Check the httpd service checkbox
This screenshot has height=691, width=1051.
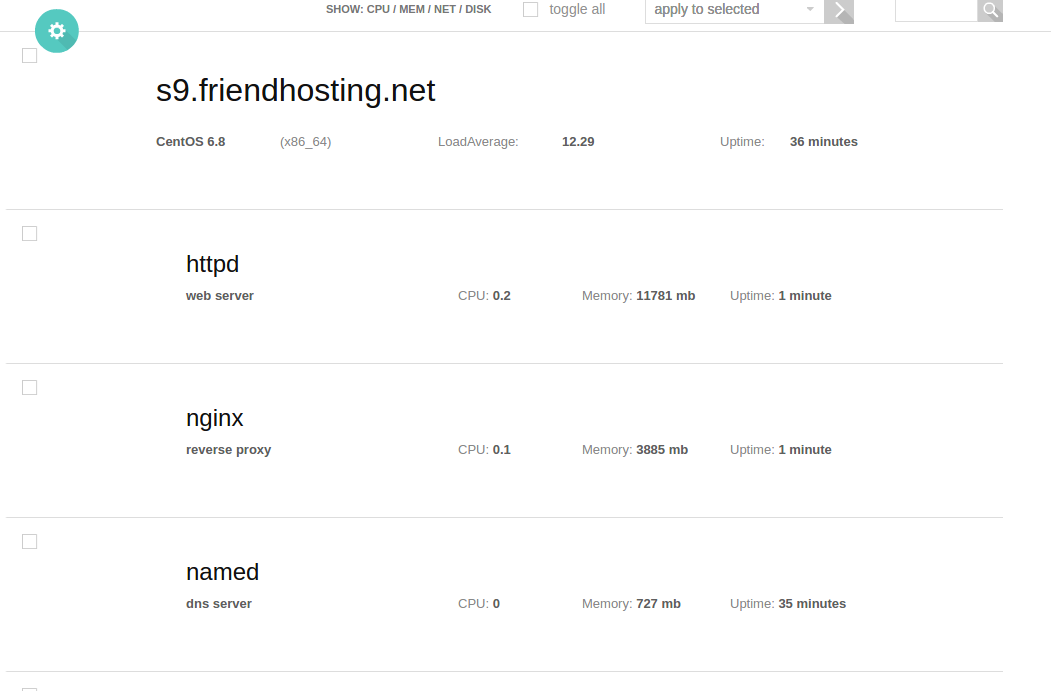click(29, 233)
